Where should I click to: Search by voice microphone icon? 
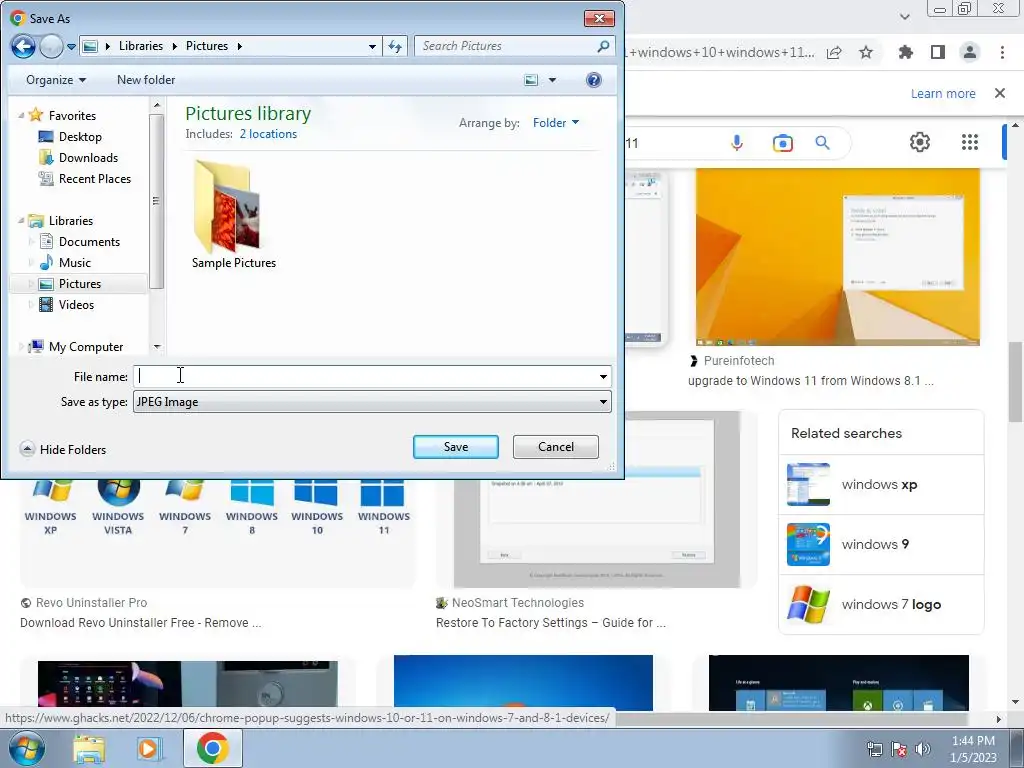point(737,143)
